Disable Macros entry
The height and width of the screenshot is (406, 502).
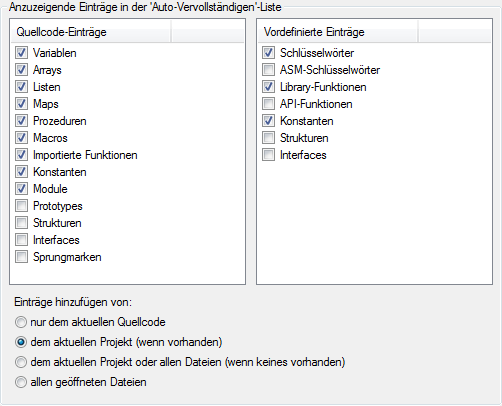click(21, 138)
